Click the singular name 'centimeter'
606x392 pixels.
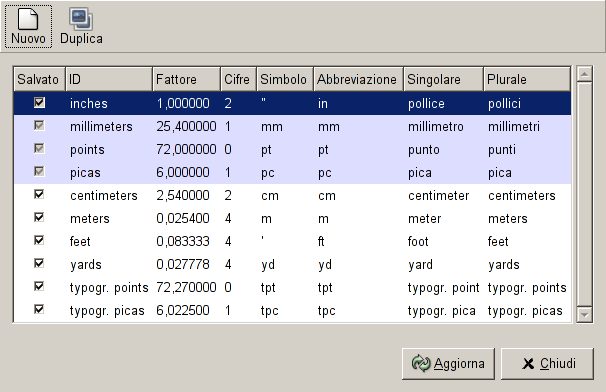tap(439, 196)
